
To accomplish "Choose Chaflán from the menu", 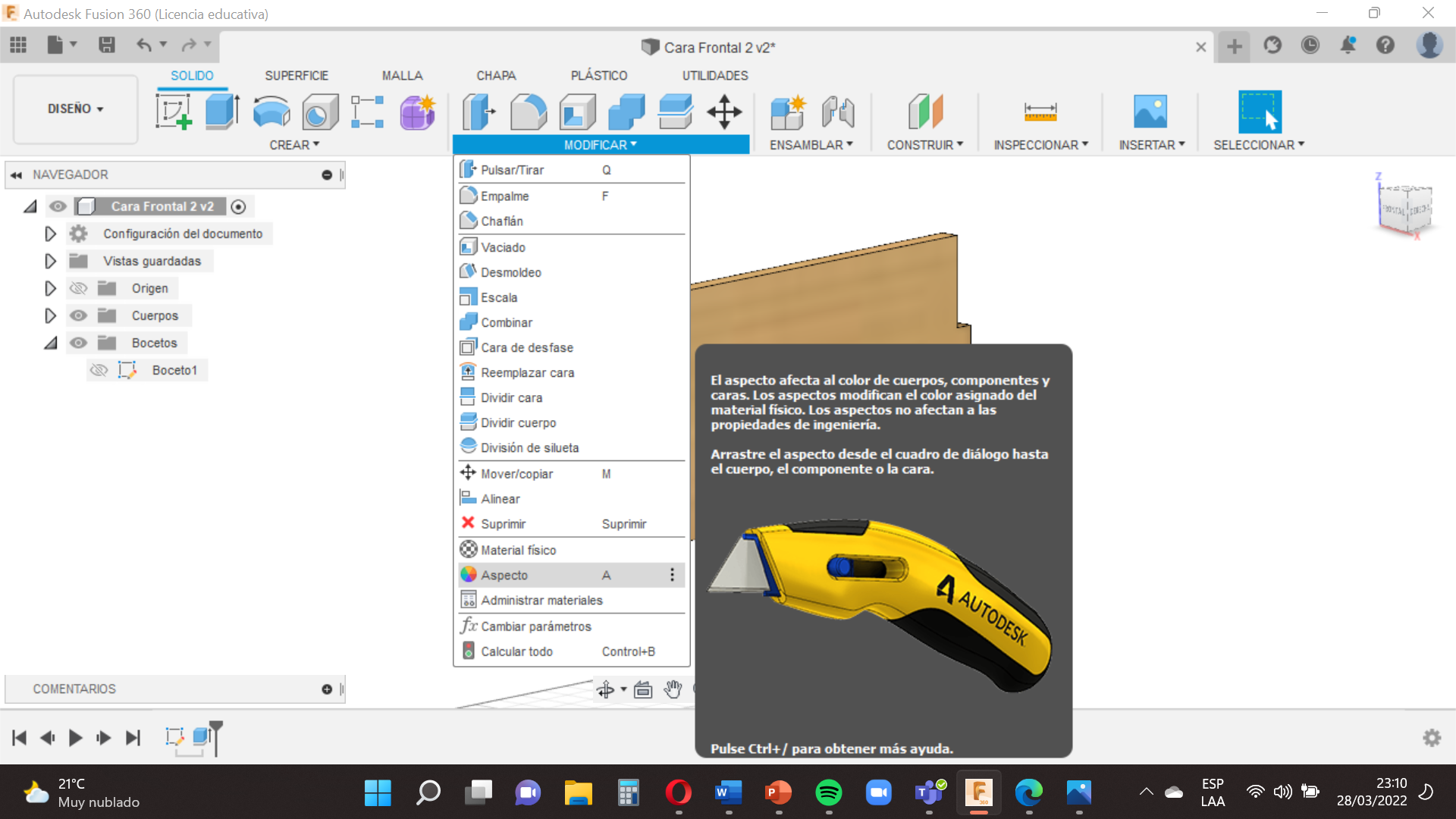I will pyautogui.click(x=571, y=221).
